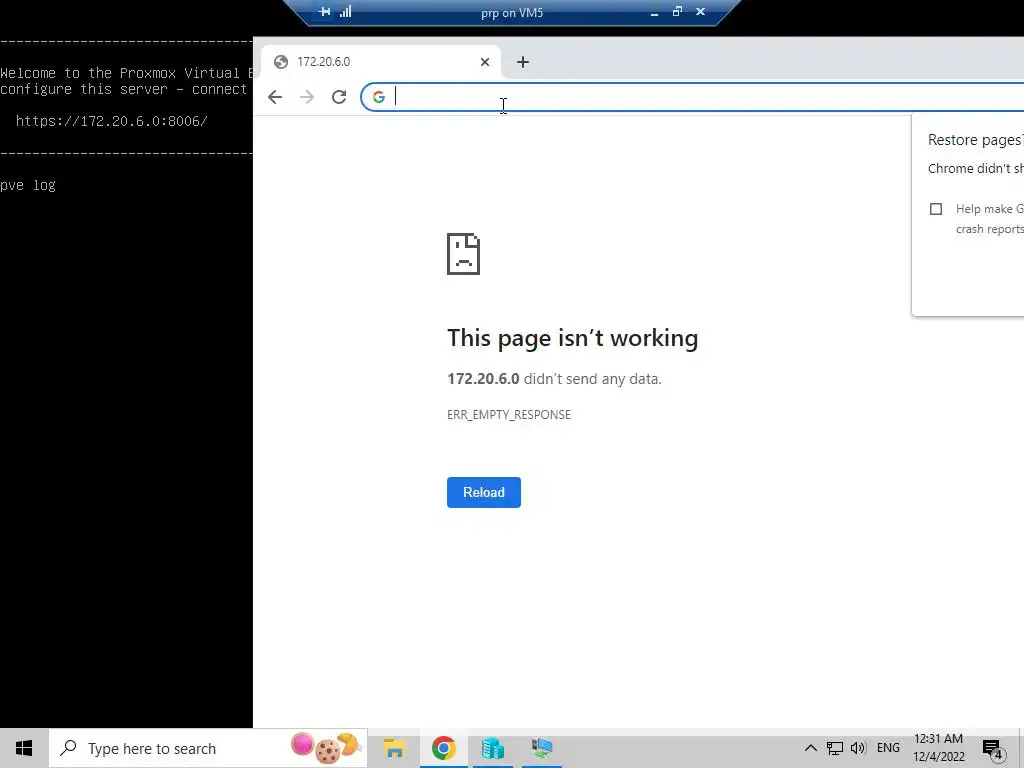Minimize the prp on VM5 connection bar
The height and width of the screenshot is (768, 1024).
654,12
